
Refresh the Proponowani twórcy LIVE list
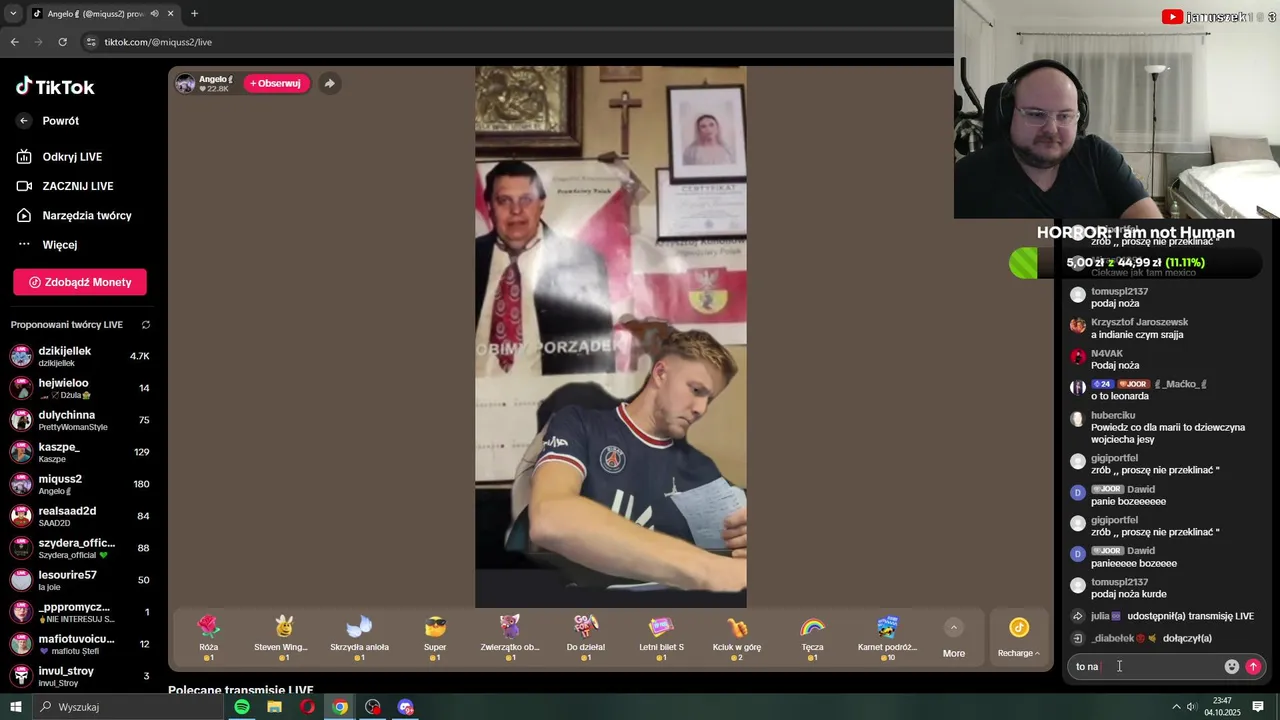[146, 325]
